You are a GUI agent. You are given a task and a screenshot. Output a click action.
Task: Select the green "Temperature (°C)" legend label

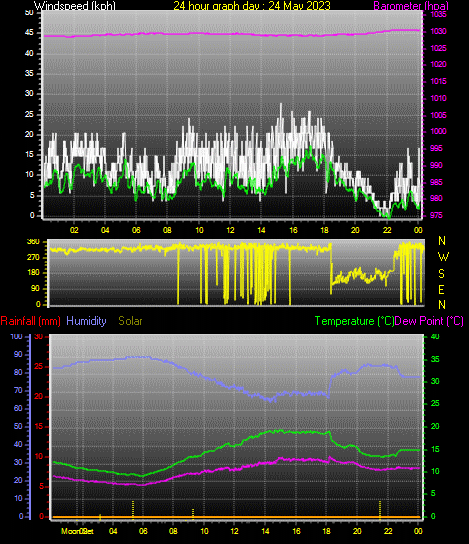(354, 321)
